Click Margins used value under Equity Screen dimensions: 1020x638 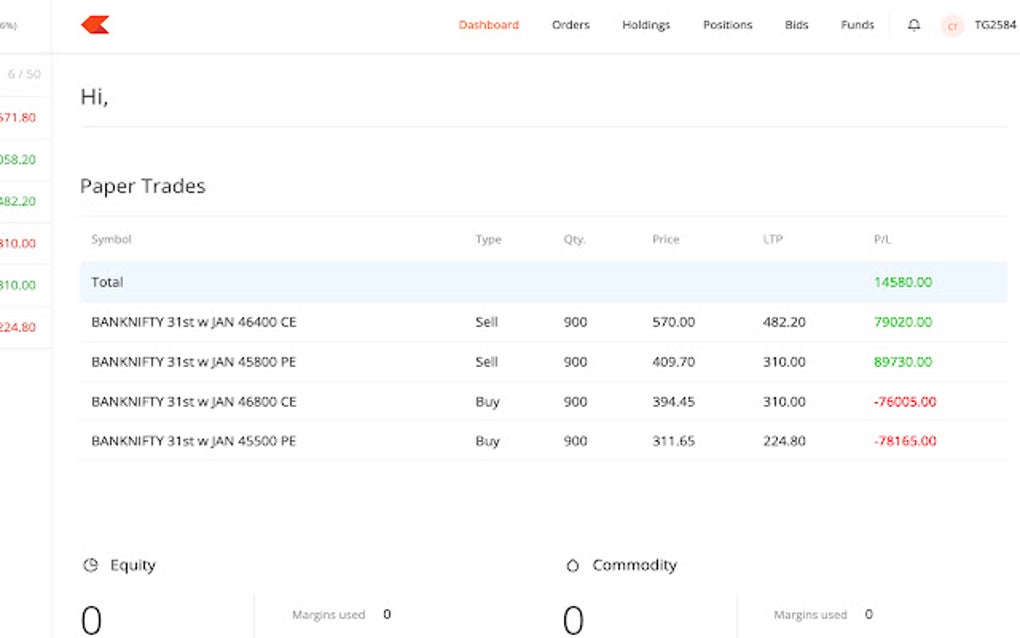pyautogui.click(x=387, y=614)
